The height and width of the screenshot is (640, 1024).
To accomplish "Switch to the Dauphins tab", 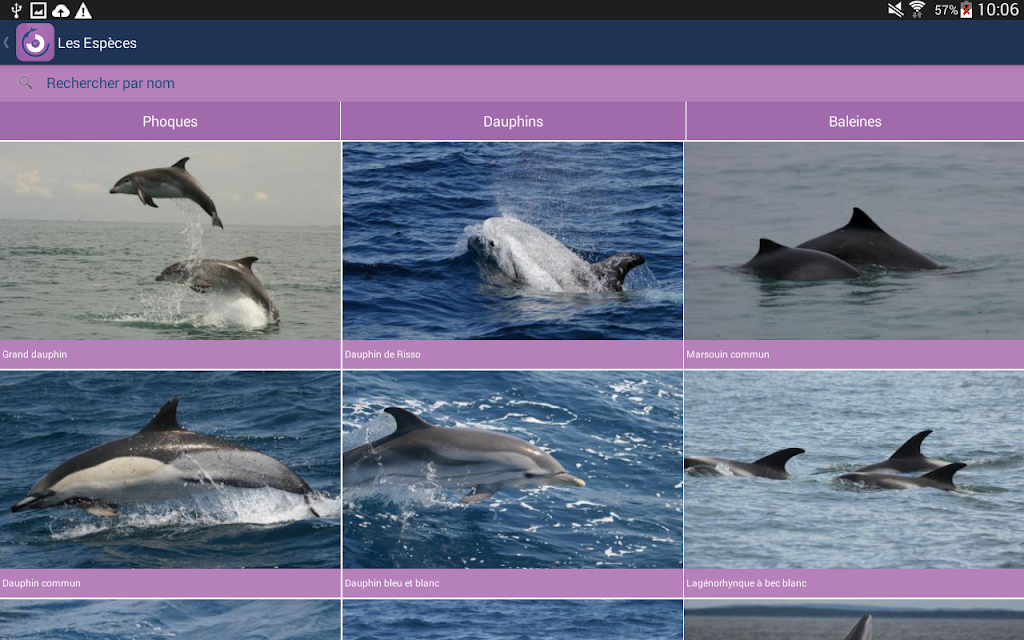I will pos(513,121).
